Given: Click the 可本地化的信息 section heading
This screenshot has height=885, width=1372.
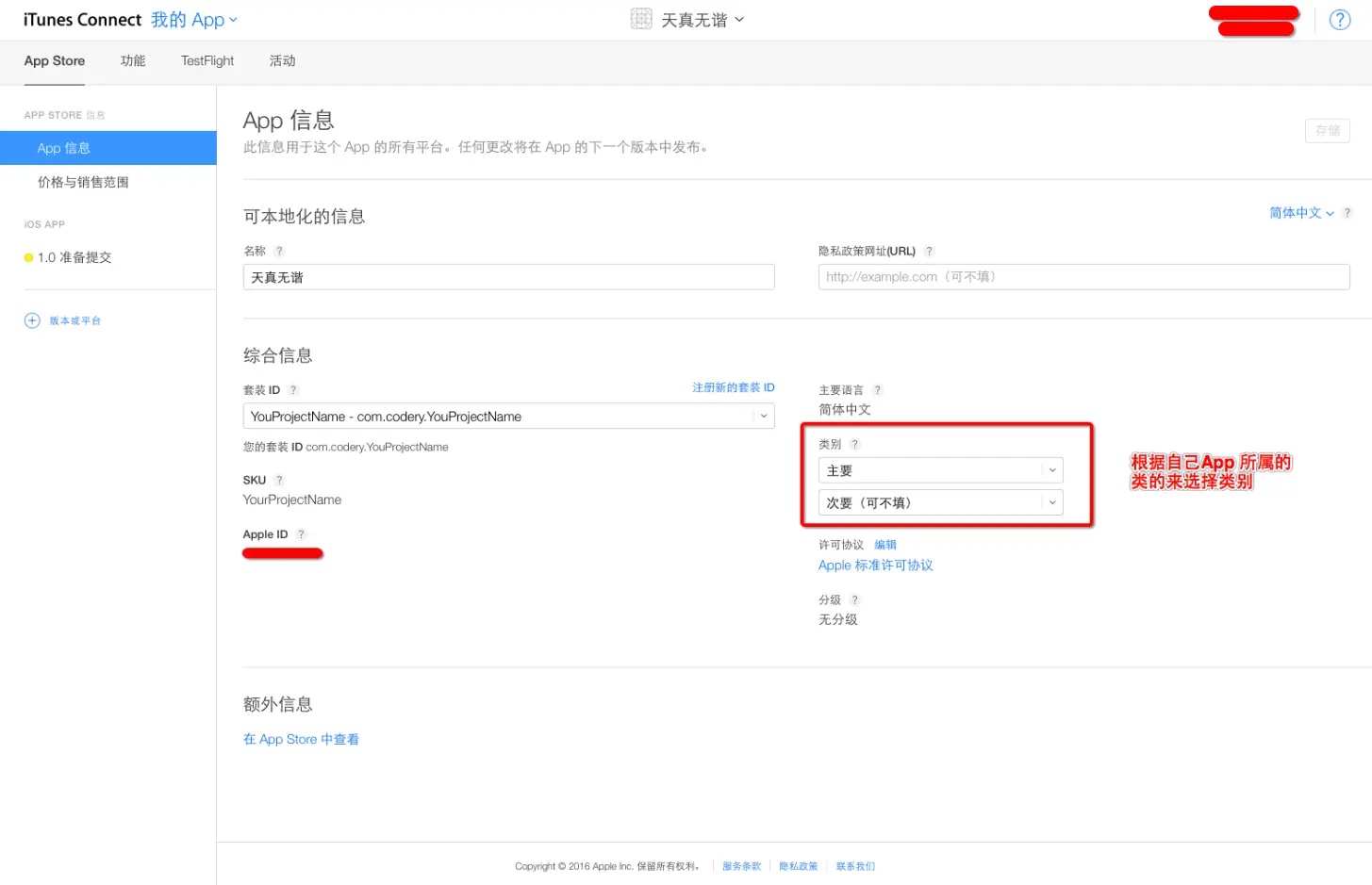Looking at the screenshot, I should (304, 217).
